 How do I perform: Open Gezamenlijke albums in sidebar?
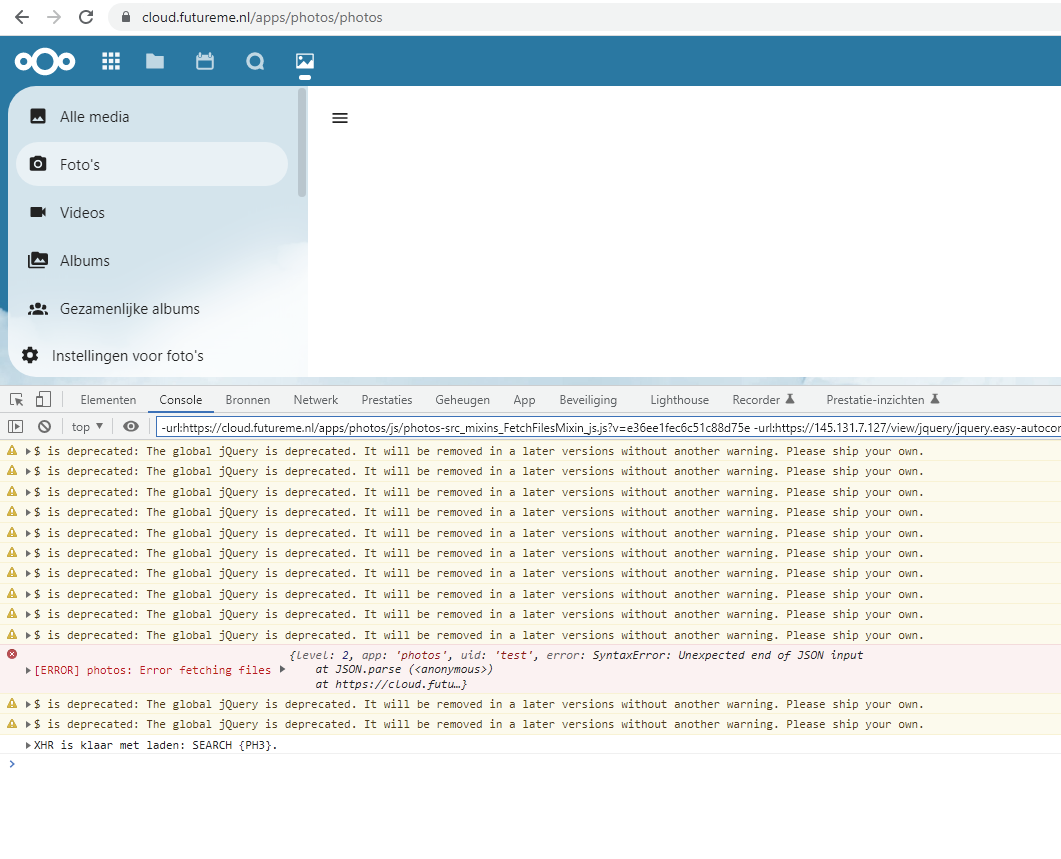[x=152, y=309]
